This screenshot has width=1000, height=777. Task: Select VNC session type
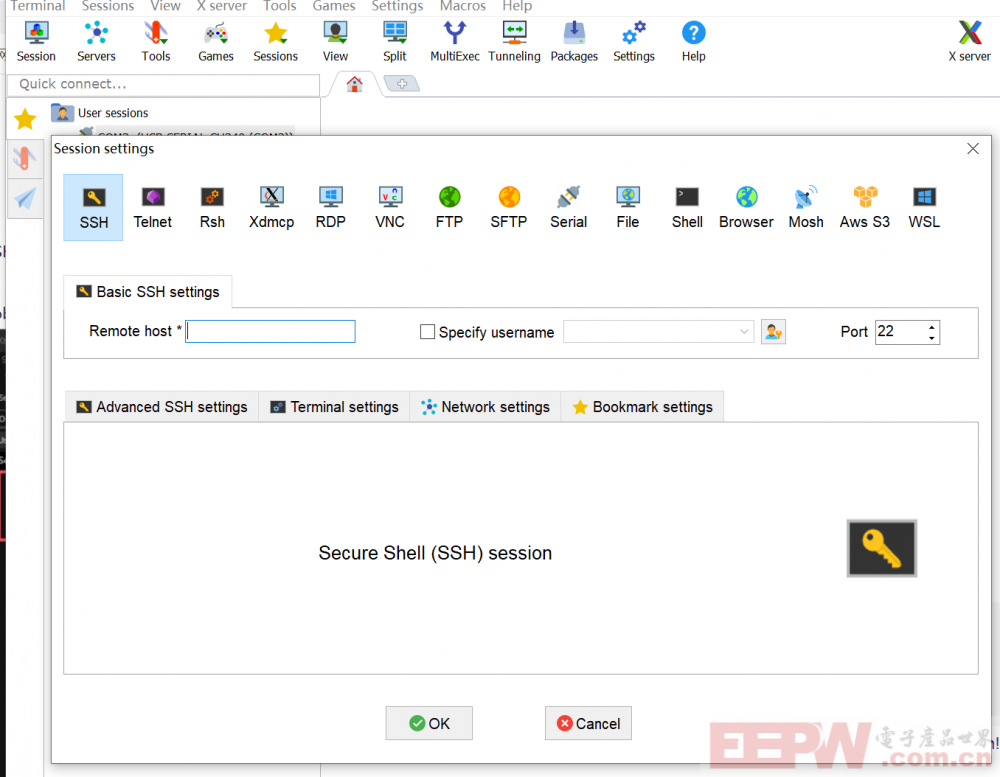click(390, 207)
